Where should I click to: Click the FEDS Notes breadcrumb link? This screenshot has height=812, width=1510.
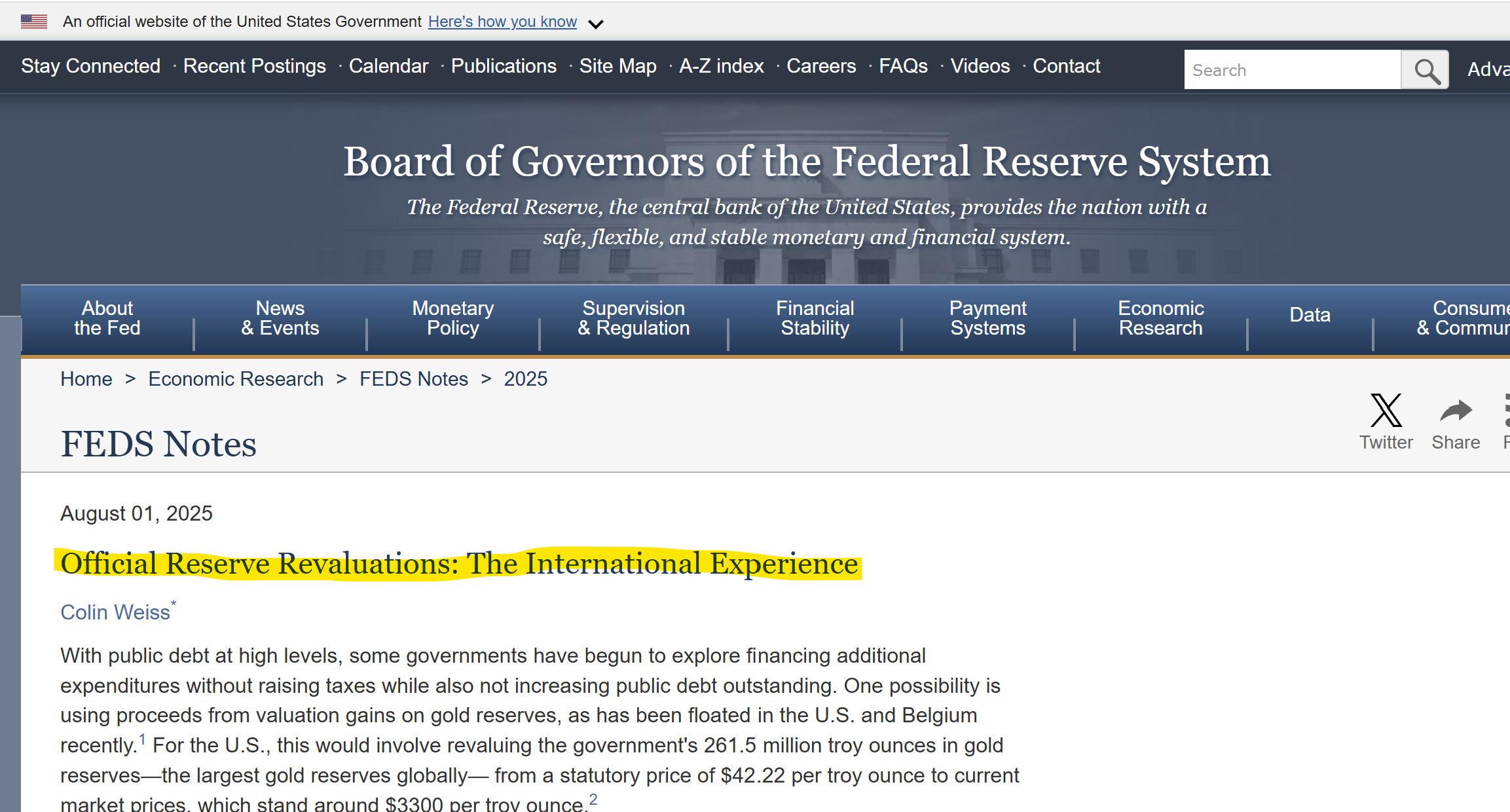tap(414, 379)
